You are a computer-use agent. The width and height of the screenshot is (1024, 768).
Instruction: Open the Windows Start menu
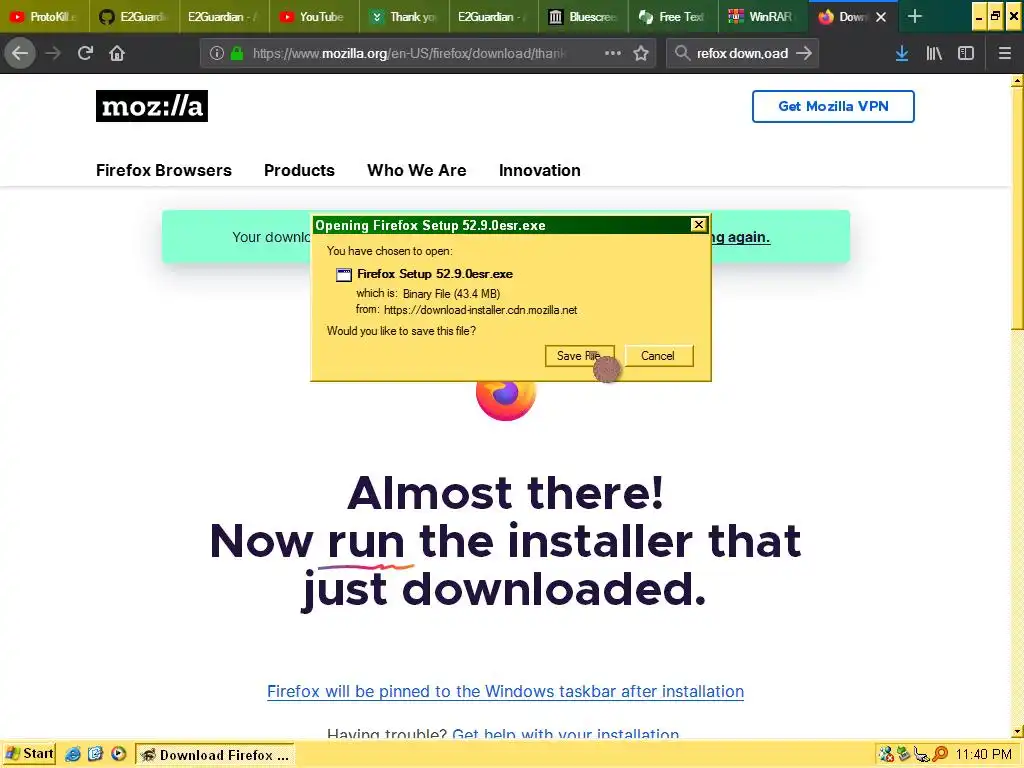tap(30, 754)
